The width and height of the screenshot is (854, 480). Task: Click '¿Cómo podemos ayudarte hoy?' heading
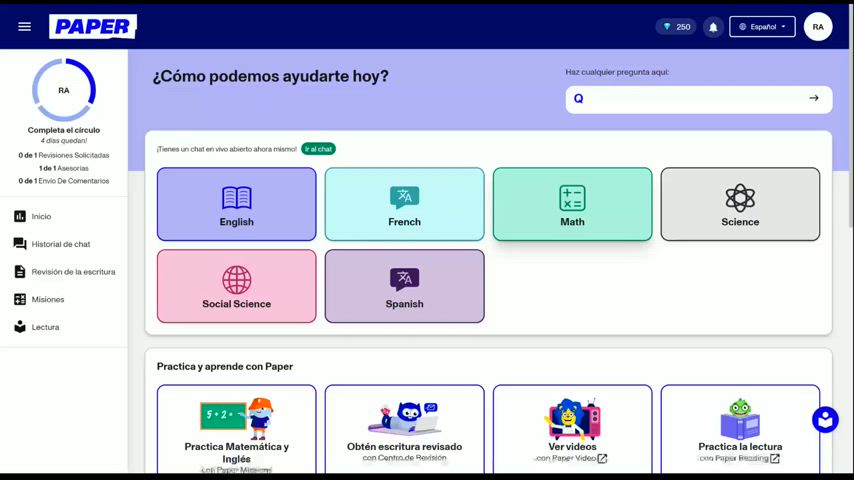[271, 76]
